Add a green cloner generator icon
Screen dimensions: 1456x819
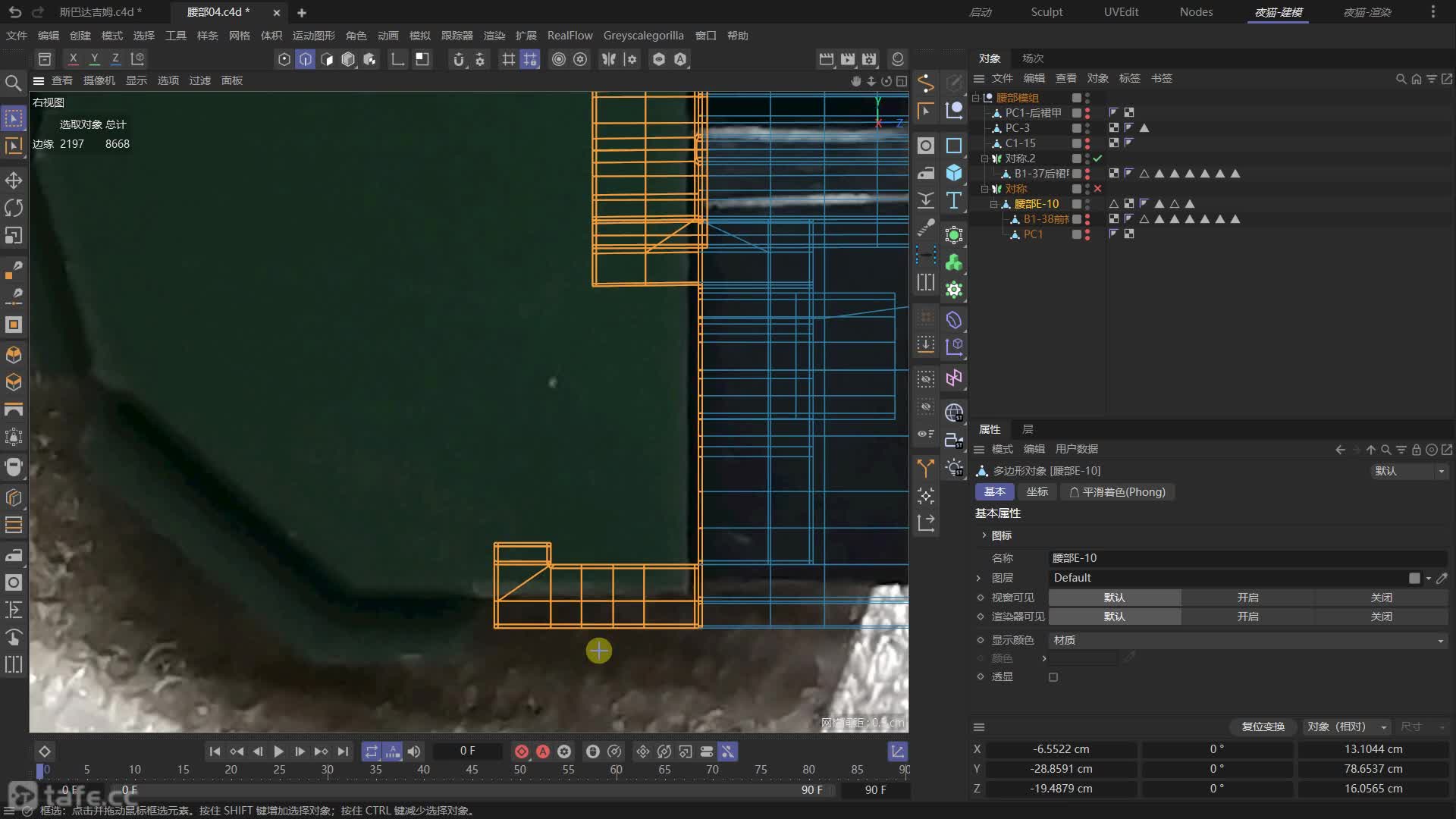[954, 262]
